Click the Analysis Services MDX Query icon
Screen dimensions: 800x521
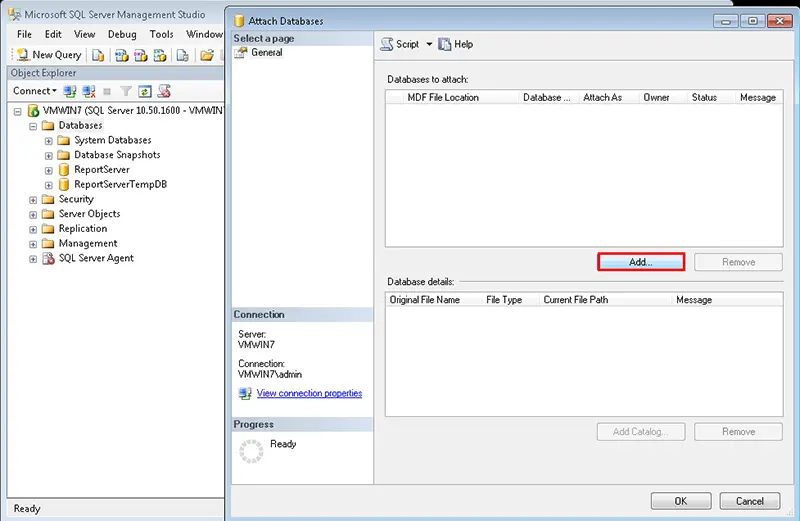click(x=121, y=55)
